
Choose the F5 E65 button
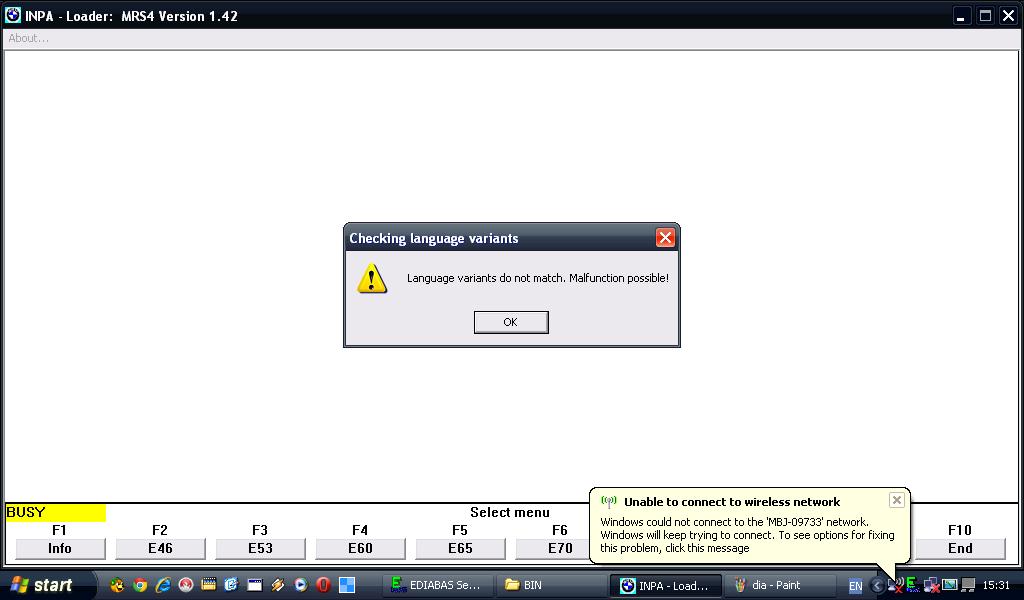460,548
